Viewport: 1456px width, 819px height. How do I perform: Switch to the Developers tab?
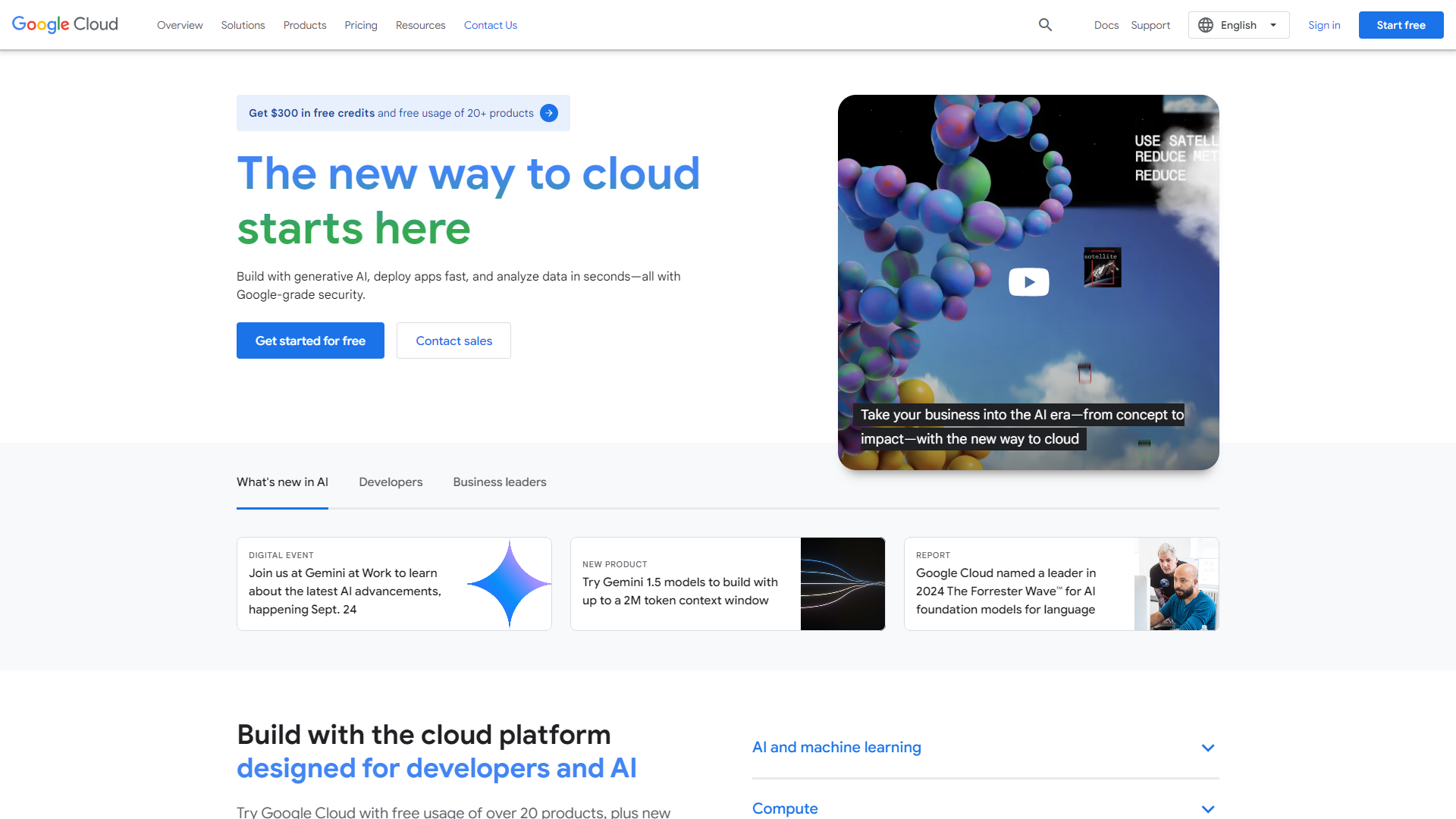coord(390,482)
